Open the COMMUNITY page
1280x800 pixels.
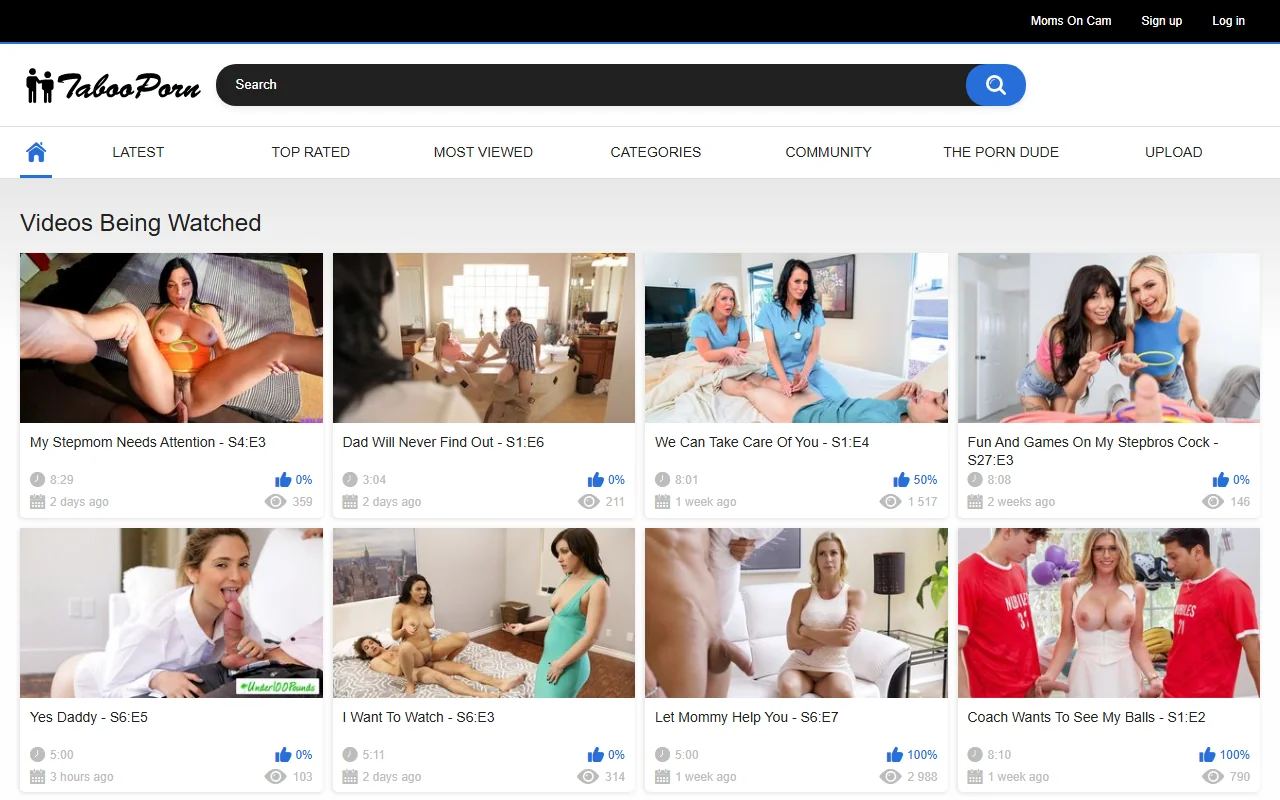point(828,152)
